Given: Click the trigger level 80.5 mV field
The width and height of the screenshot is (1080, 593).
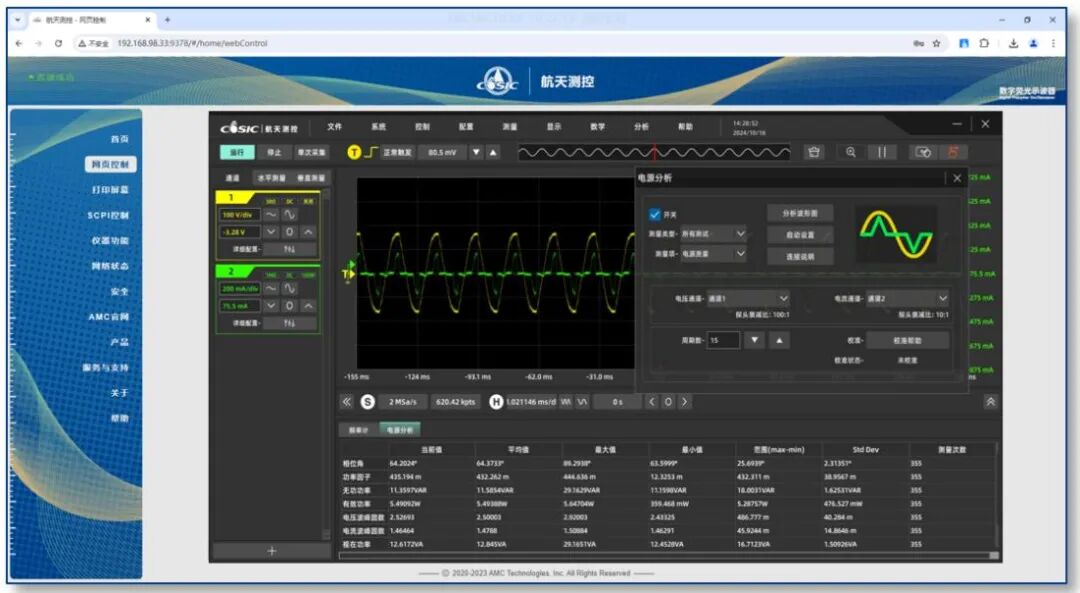Looking at the screenshot, I should pos(442,152).
